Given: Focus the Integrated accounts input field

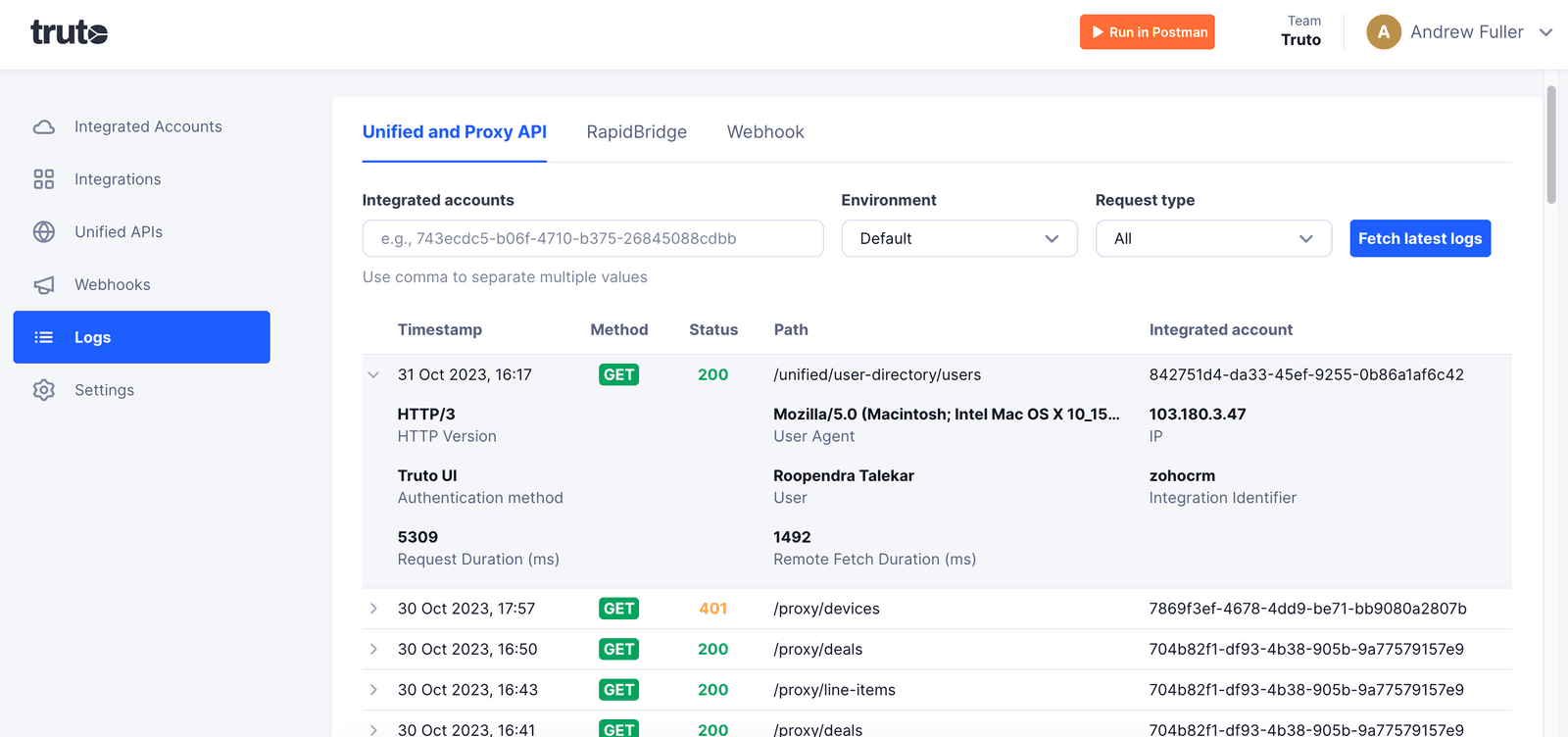Looking at the screenshot, I should pyautogui.click(x=593, y=239).
